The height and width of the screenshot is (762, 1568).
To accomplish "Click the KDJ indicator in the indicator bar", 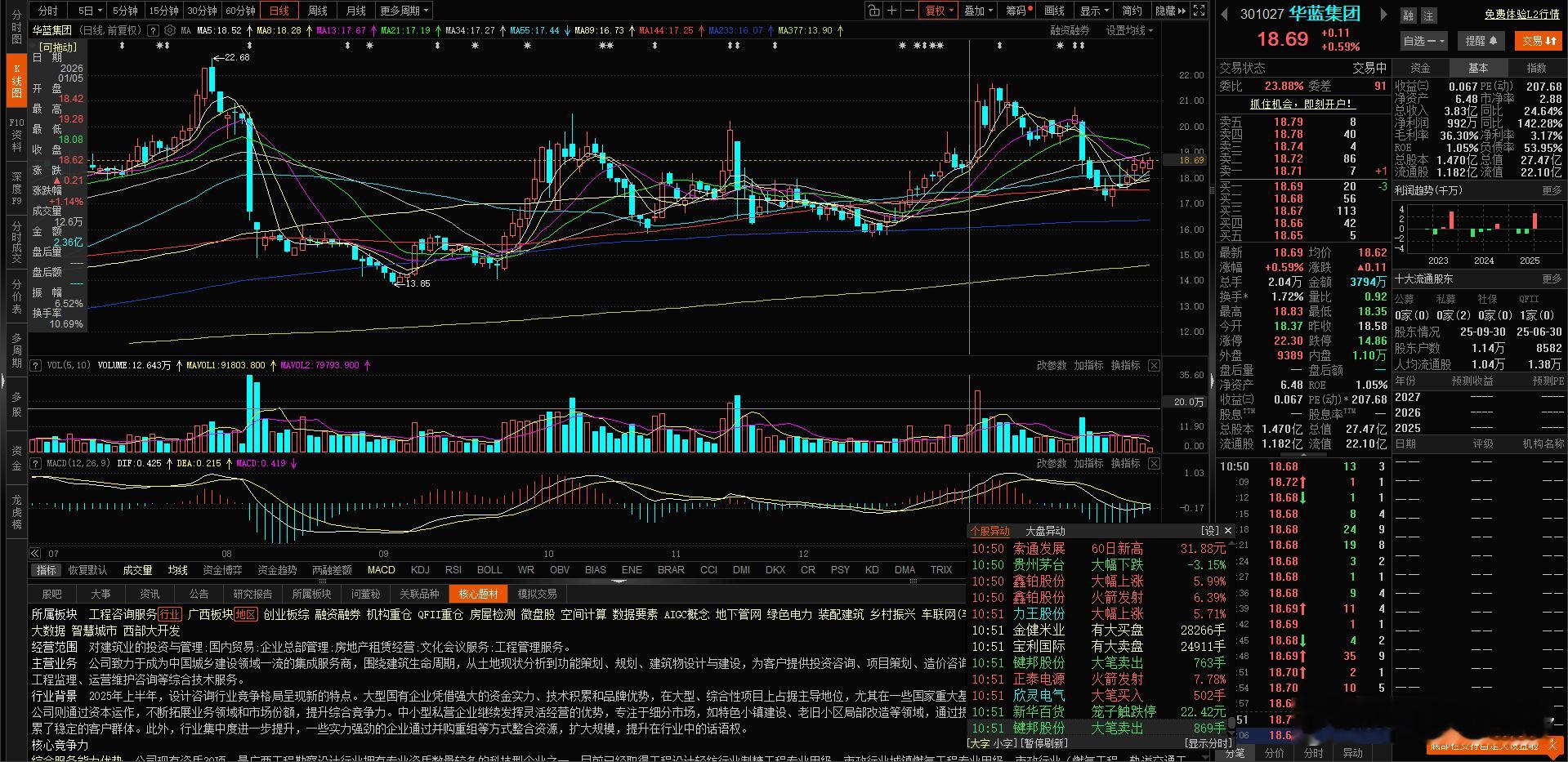I will click(420, 569).
